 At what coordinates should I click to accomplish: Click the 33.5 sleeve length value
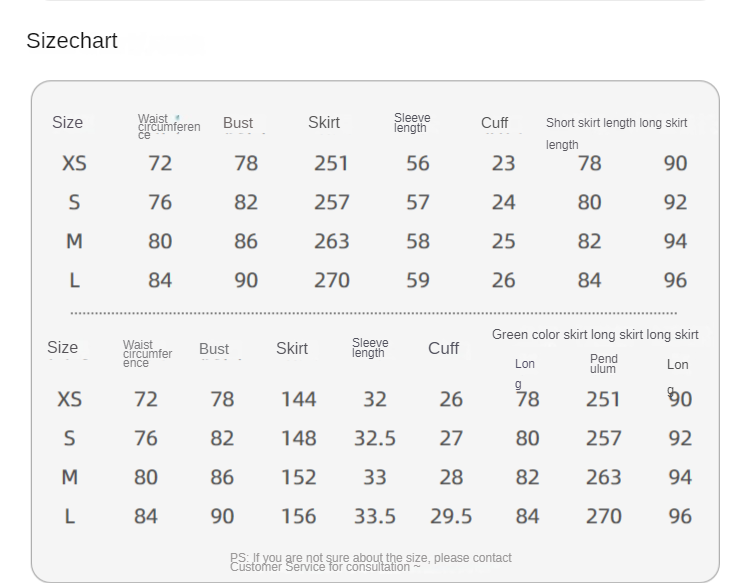pyautogui.click(x=375, y=516)
